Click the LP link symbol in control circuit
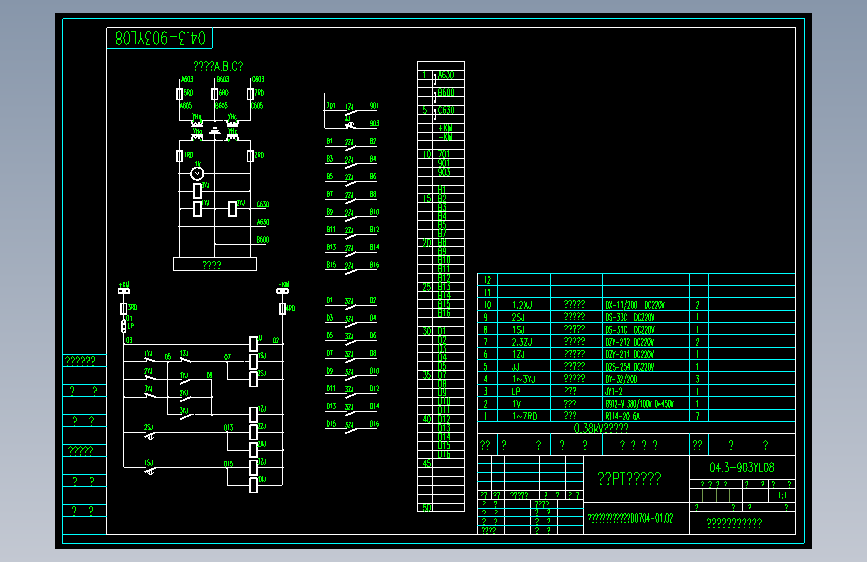 [123, 326]
